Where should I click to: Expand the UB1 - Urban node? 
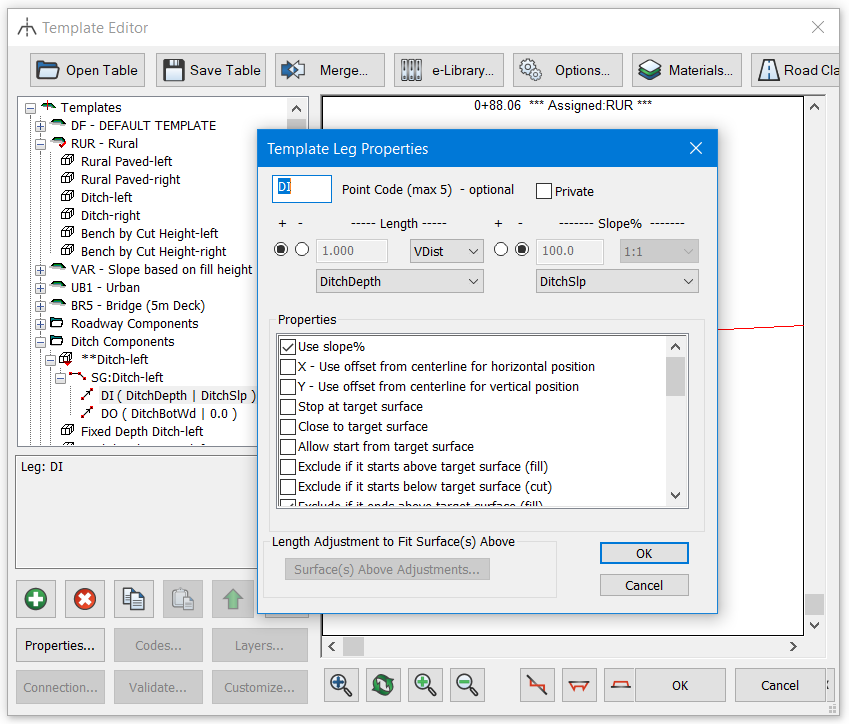(40, 288)
